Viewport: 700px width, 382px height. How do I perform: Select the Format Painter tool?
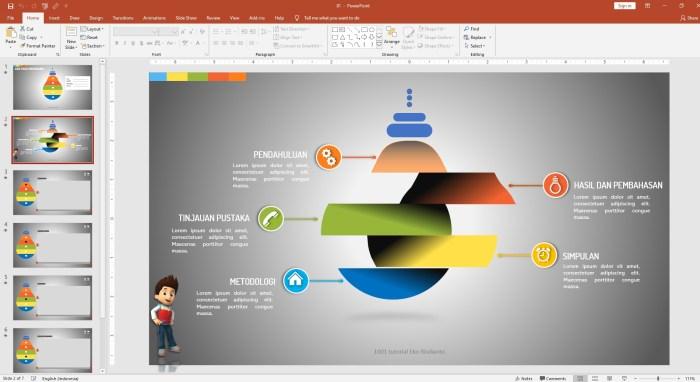pos(38,46)
